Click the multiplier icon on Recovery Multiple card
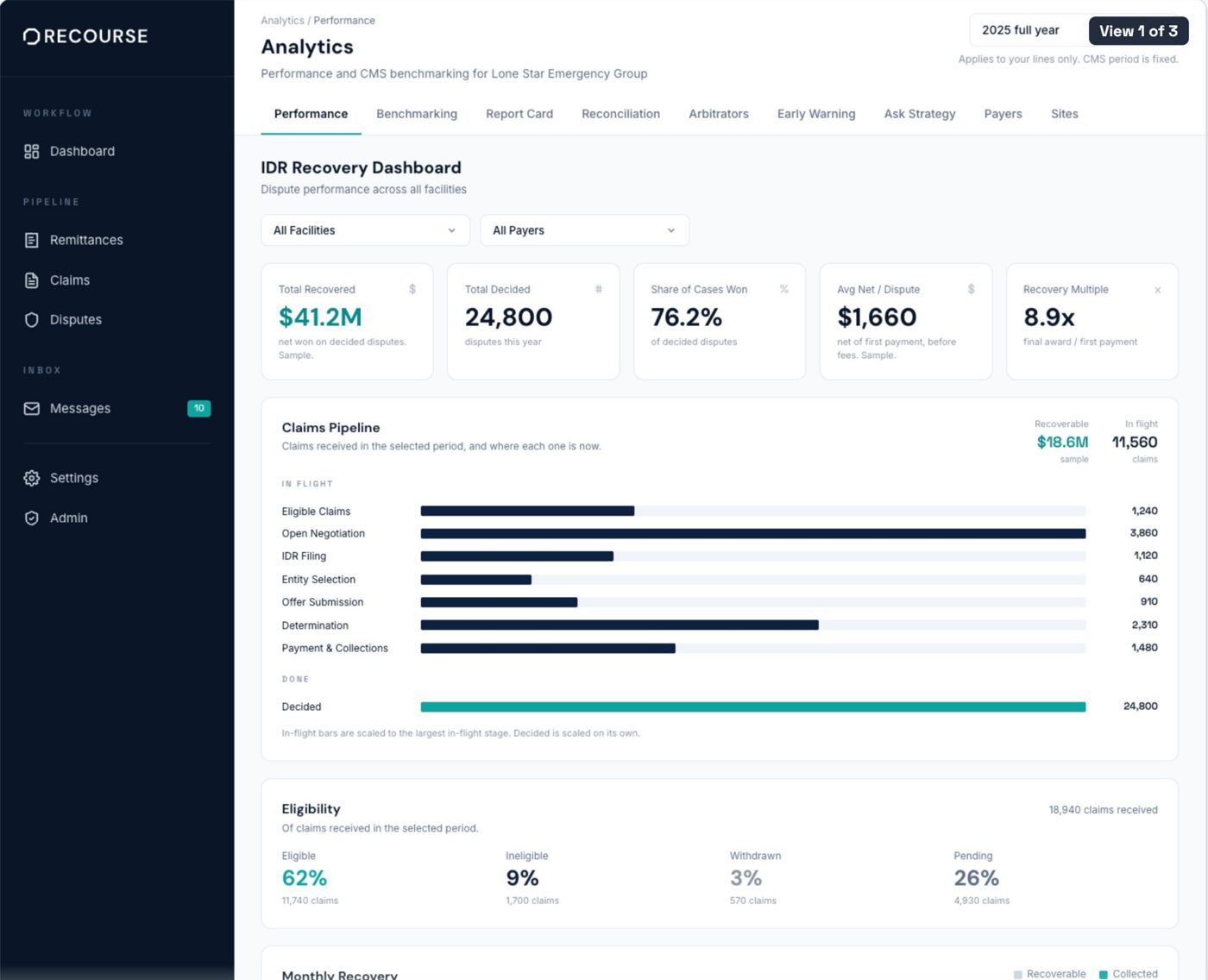 pos(1158,291)
